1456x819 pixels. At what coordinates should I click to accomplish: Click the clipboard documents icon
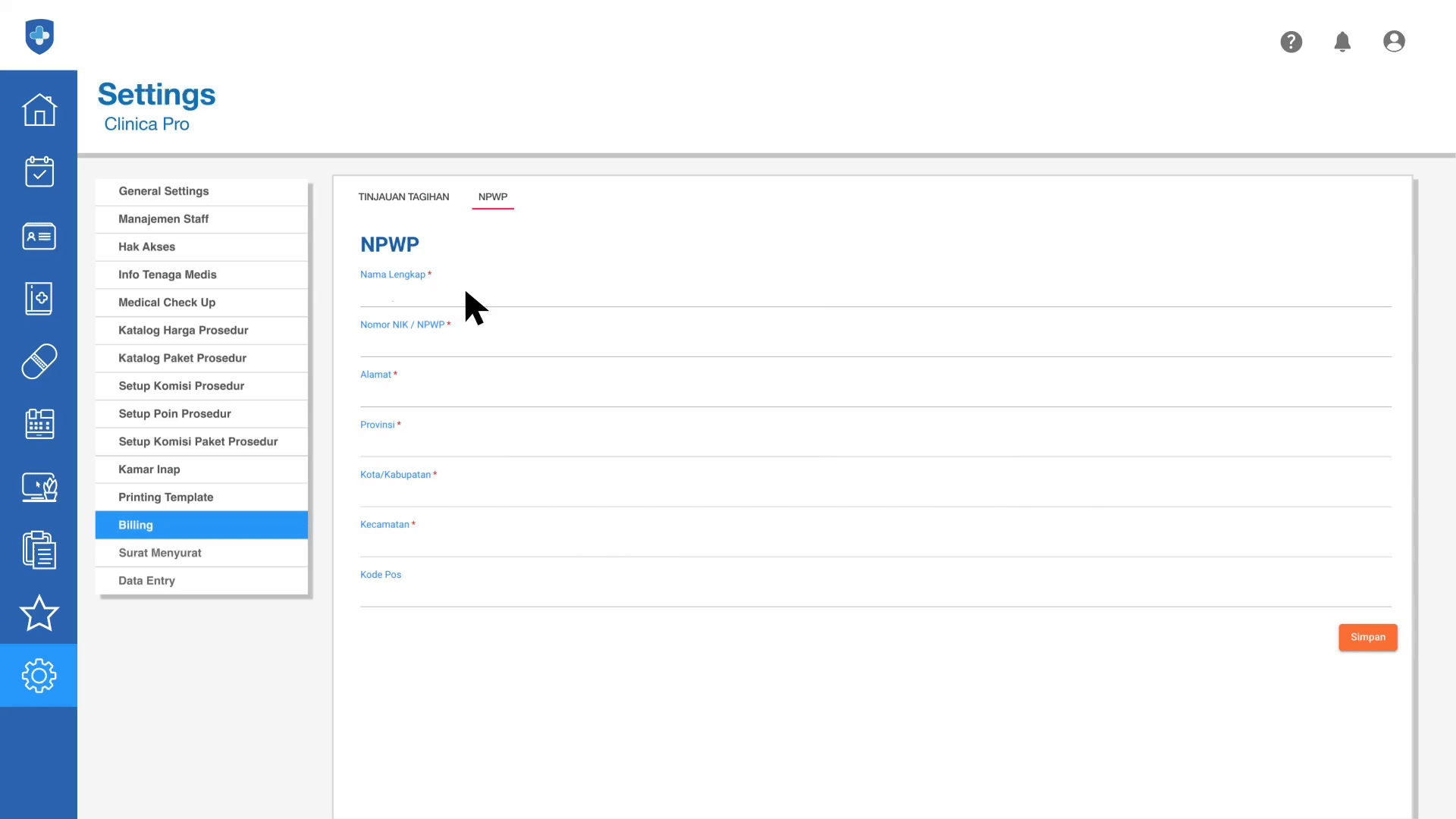point(39,550)
